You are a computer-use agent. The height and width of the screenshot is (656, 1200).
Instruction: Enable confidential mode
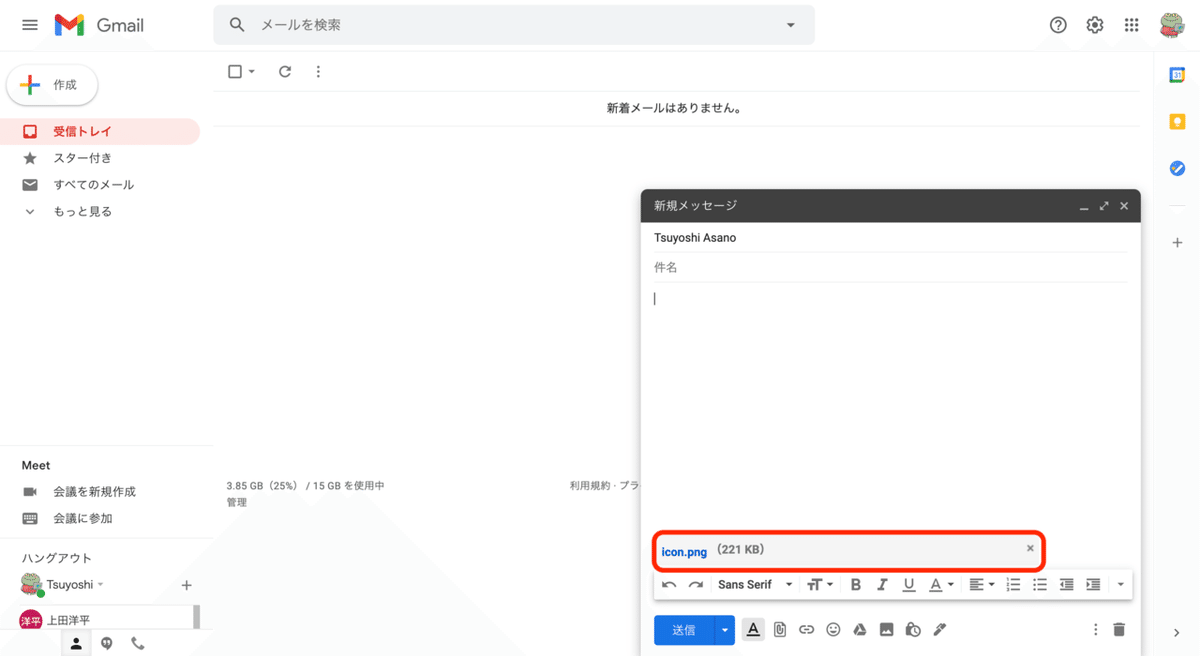(912, 629)
